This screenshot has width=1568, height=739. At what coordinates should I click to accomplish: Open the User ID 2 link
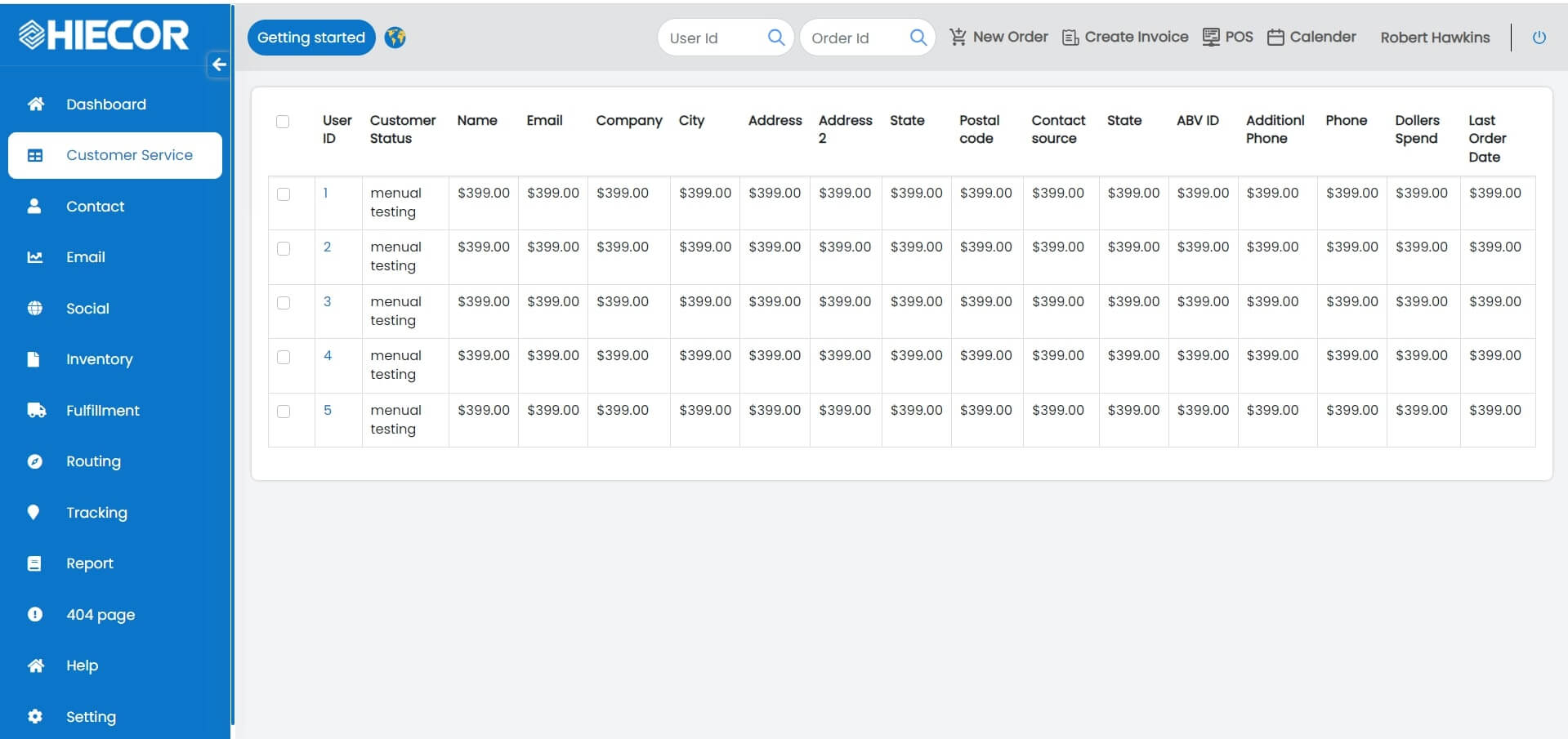pyautogui.click(x=327, y=247)
